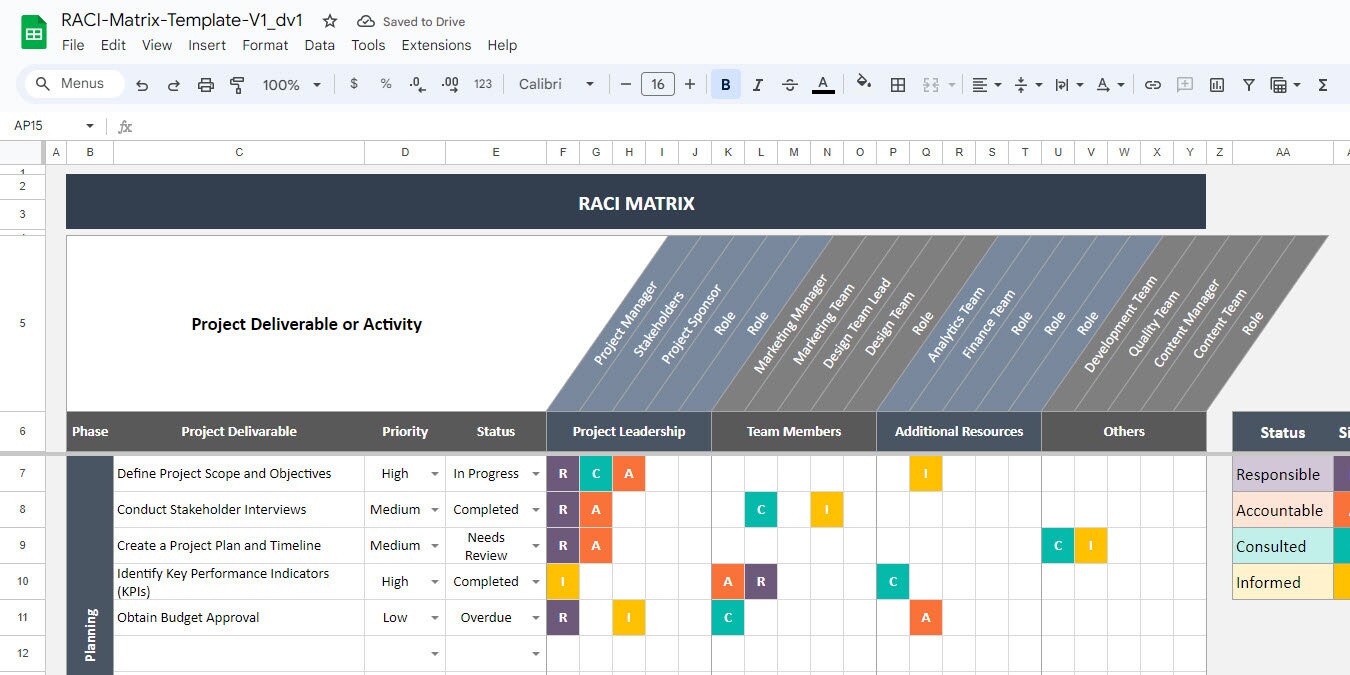Enable italic formatting
The image size is (1350, 675).
(x=757, y=84)
